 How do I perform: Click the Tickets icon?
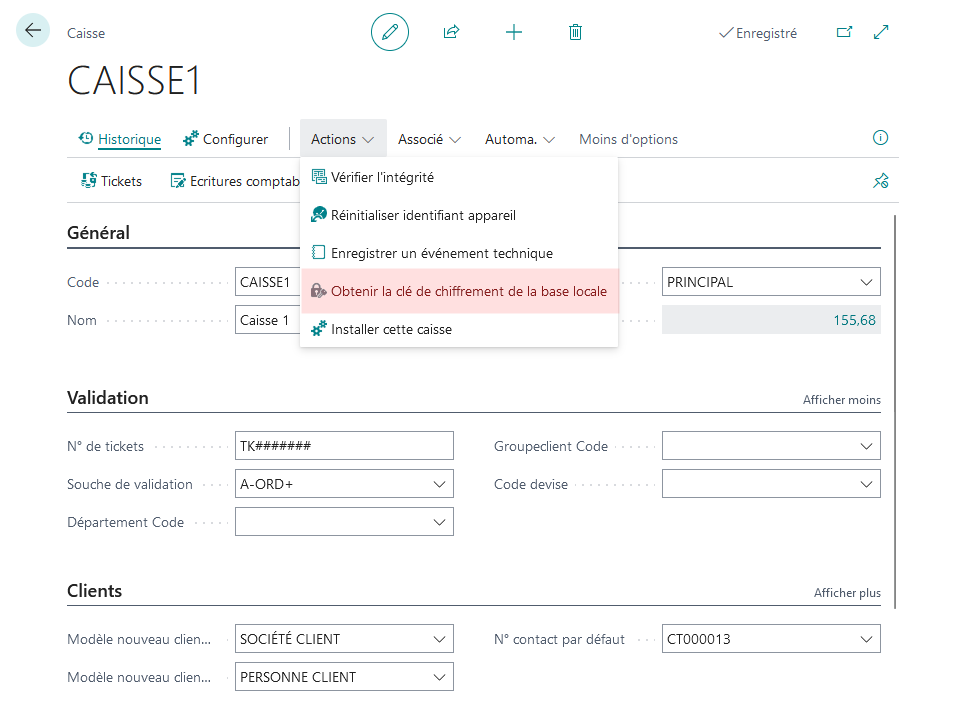tap(89, 180)
